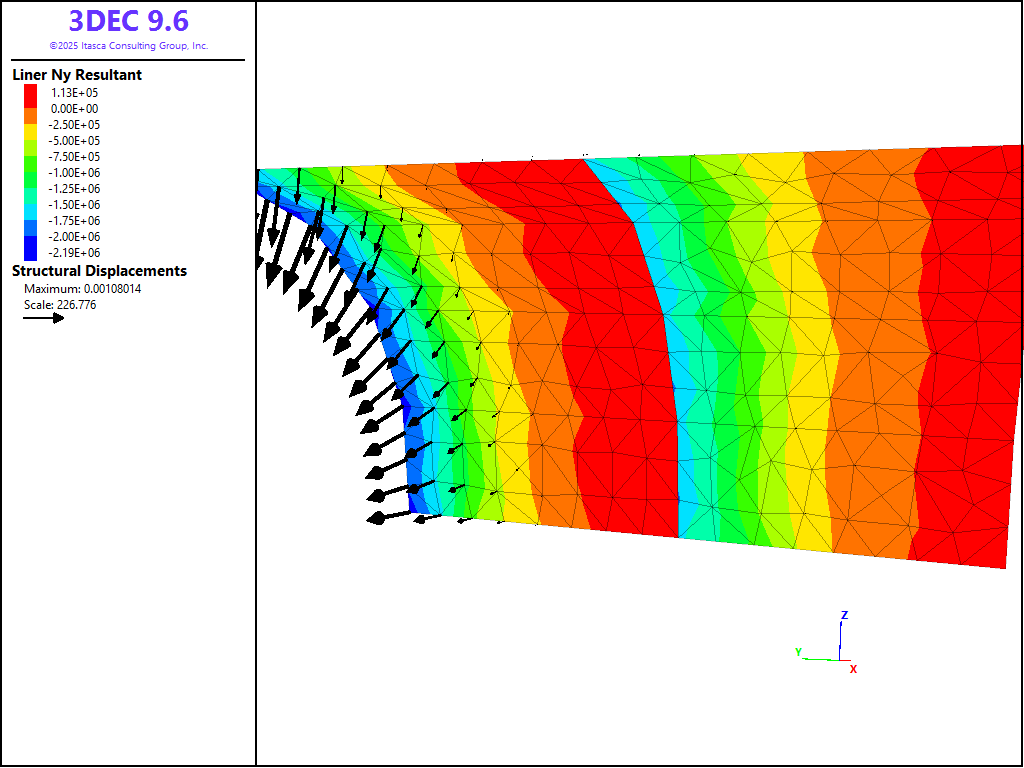Click the displacement scale arrow icon
The height and width of the screenshot is (768, 1024).
tap(43, 318)
